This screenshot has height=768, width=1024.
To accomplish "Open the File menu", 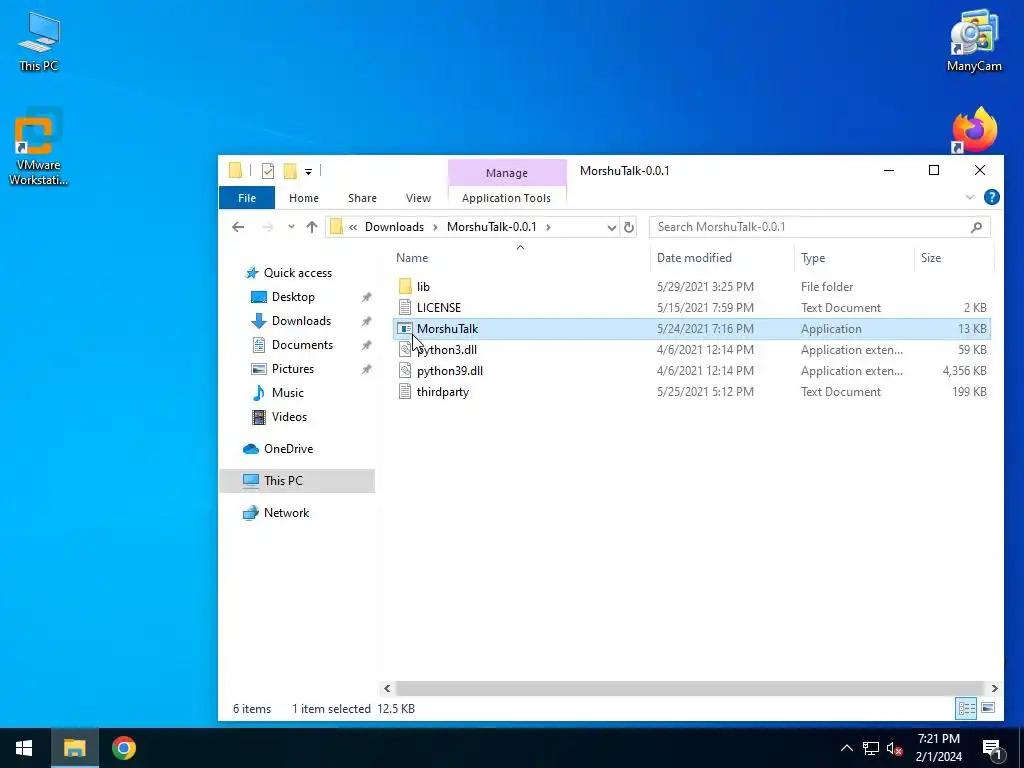I will point(247,198).
